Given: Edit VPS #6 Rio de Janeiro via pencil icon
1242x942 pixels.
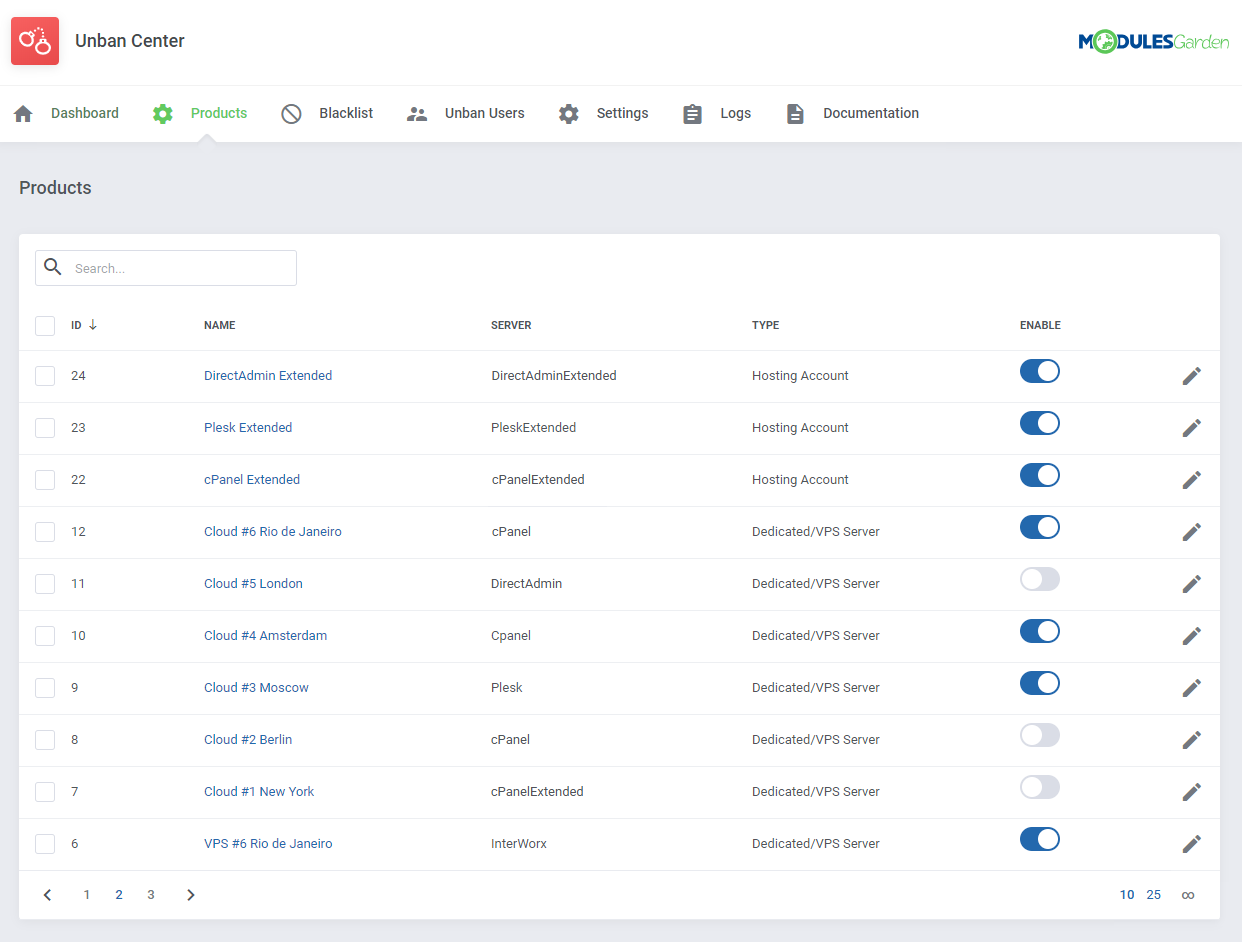Looking at the screenshot, I should (x=1191, y=843).
